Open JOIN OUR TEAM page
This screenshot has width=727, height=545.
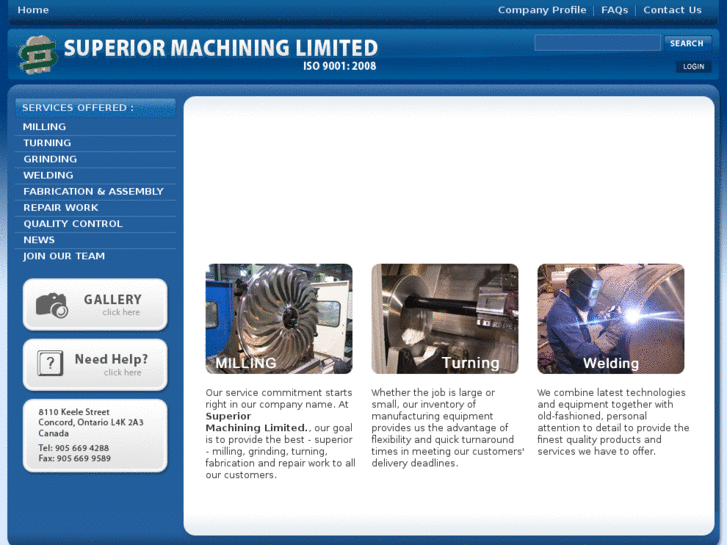tap(64, 256)
